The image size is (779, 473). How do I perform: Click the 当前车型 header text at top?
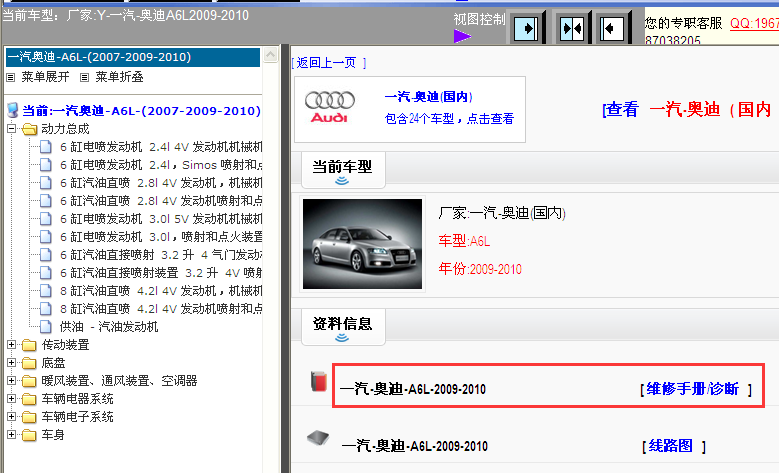click(x=126, y=15)
